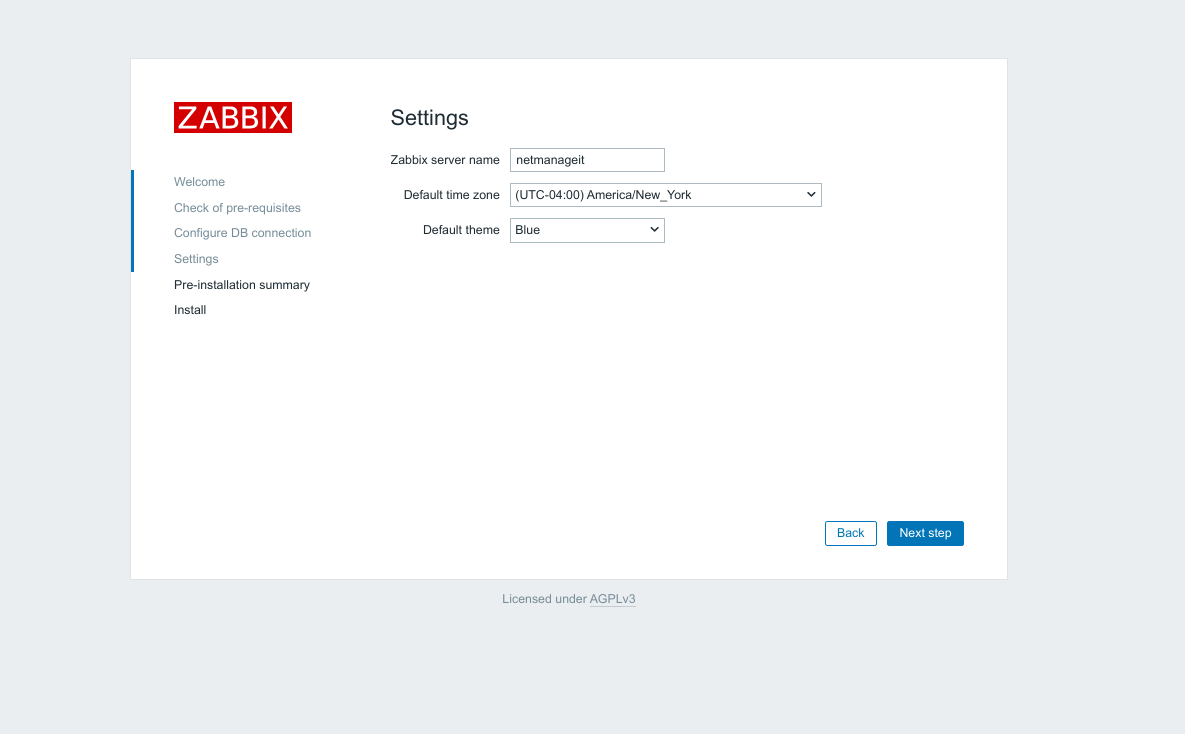Click the Zabbix server name label

click(445, 160)
